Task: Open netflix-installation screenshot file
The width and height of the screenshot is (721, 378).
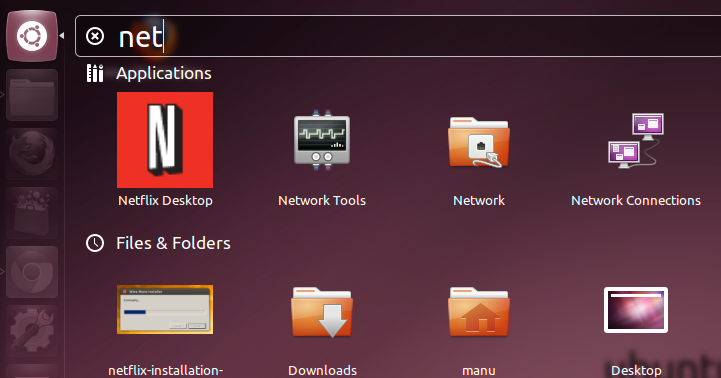Action: (x=165, y=309)
